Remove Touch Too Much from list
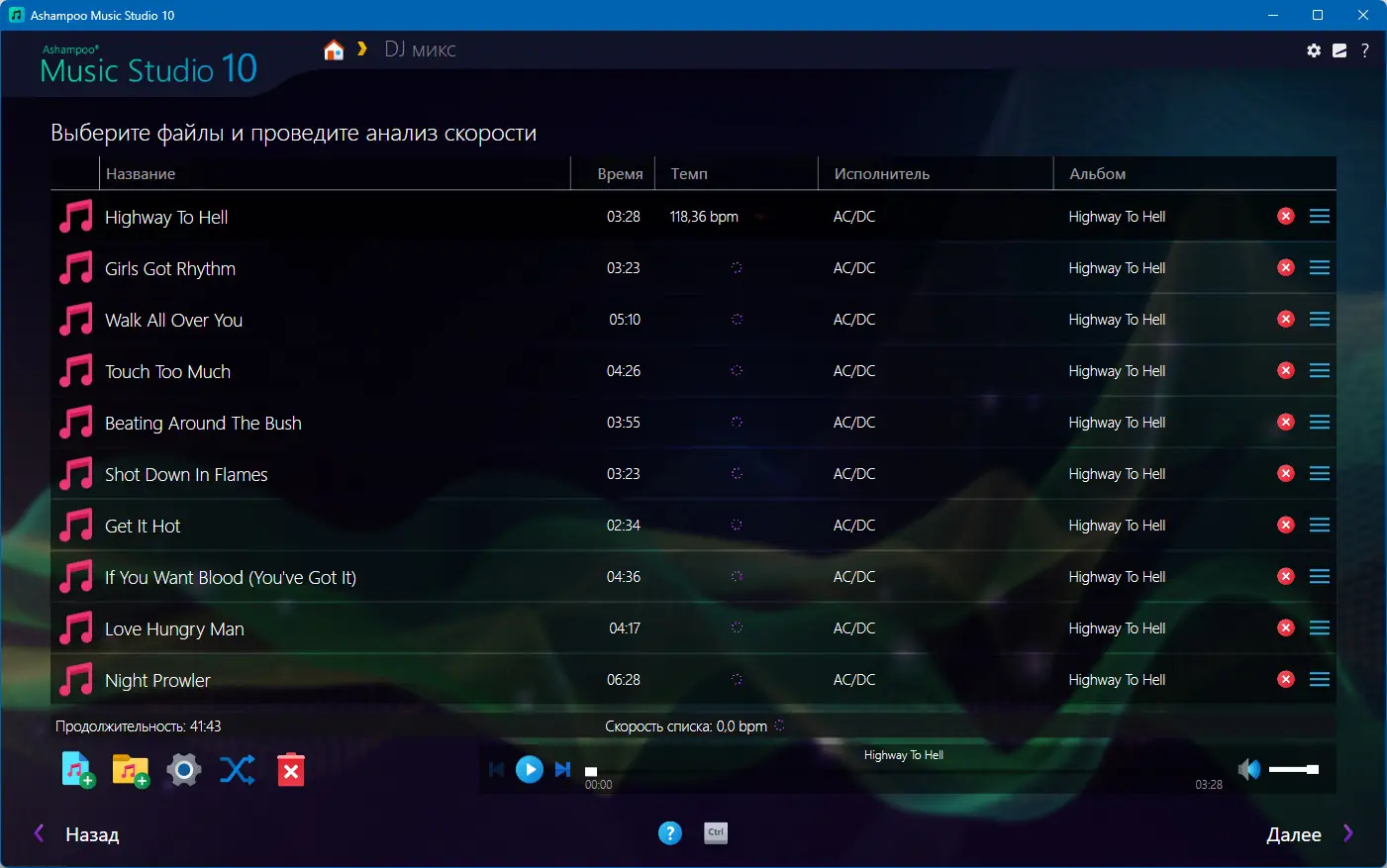 tap(1286, 370)
